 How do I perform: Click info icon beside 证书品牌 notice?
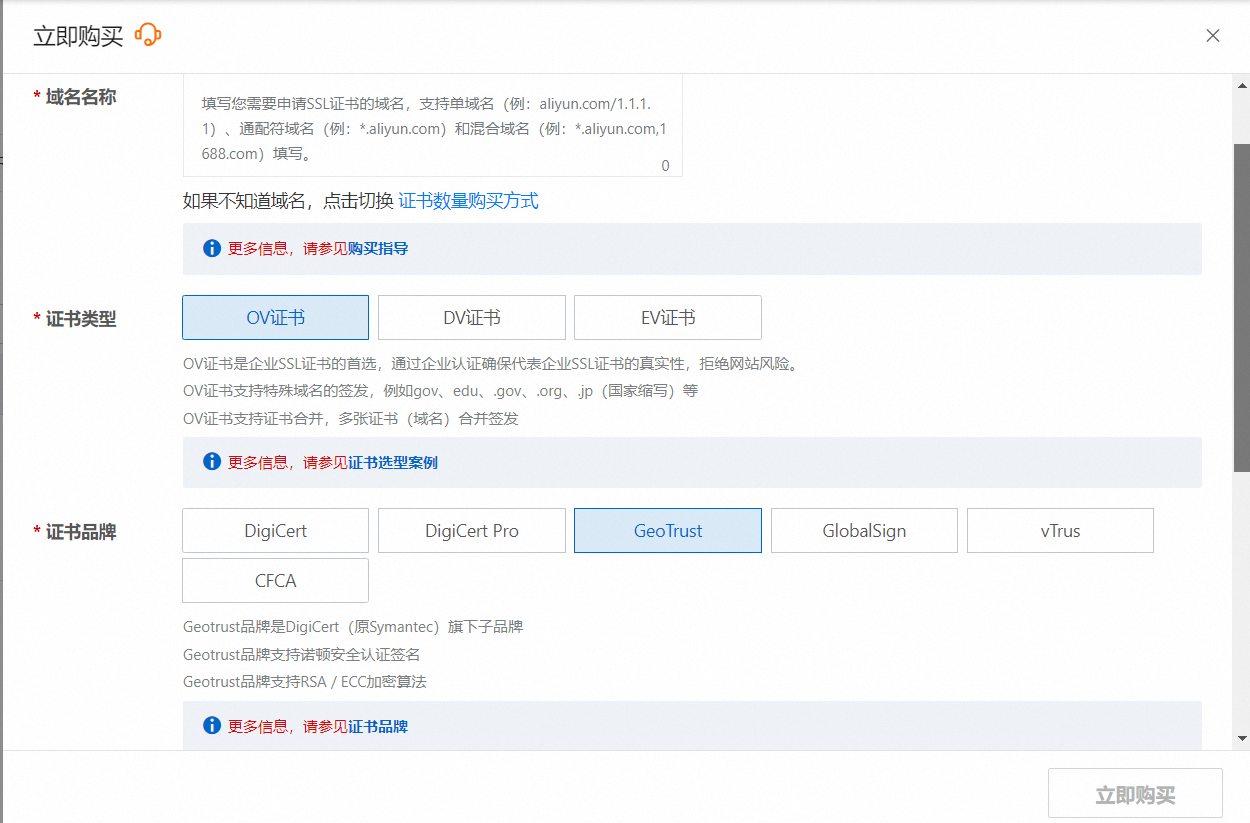(x=212, y=726)
